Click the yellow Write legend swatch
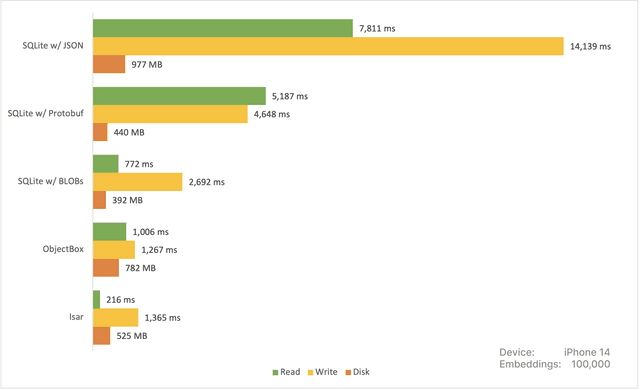This screenshot has height=390, width=640. 311,372
